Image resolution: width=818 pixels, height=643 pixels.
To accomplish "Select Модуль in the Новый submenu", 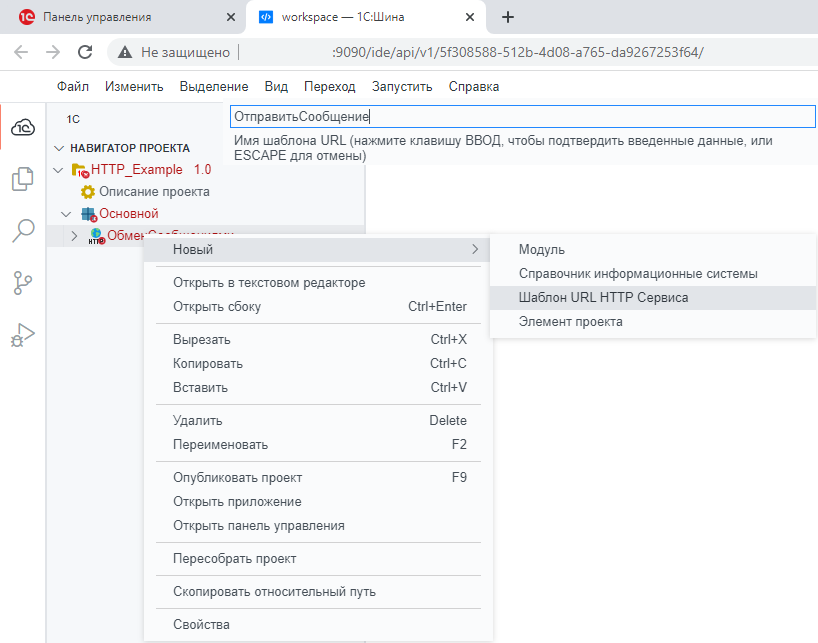I will [541, 249].
